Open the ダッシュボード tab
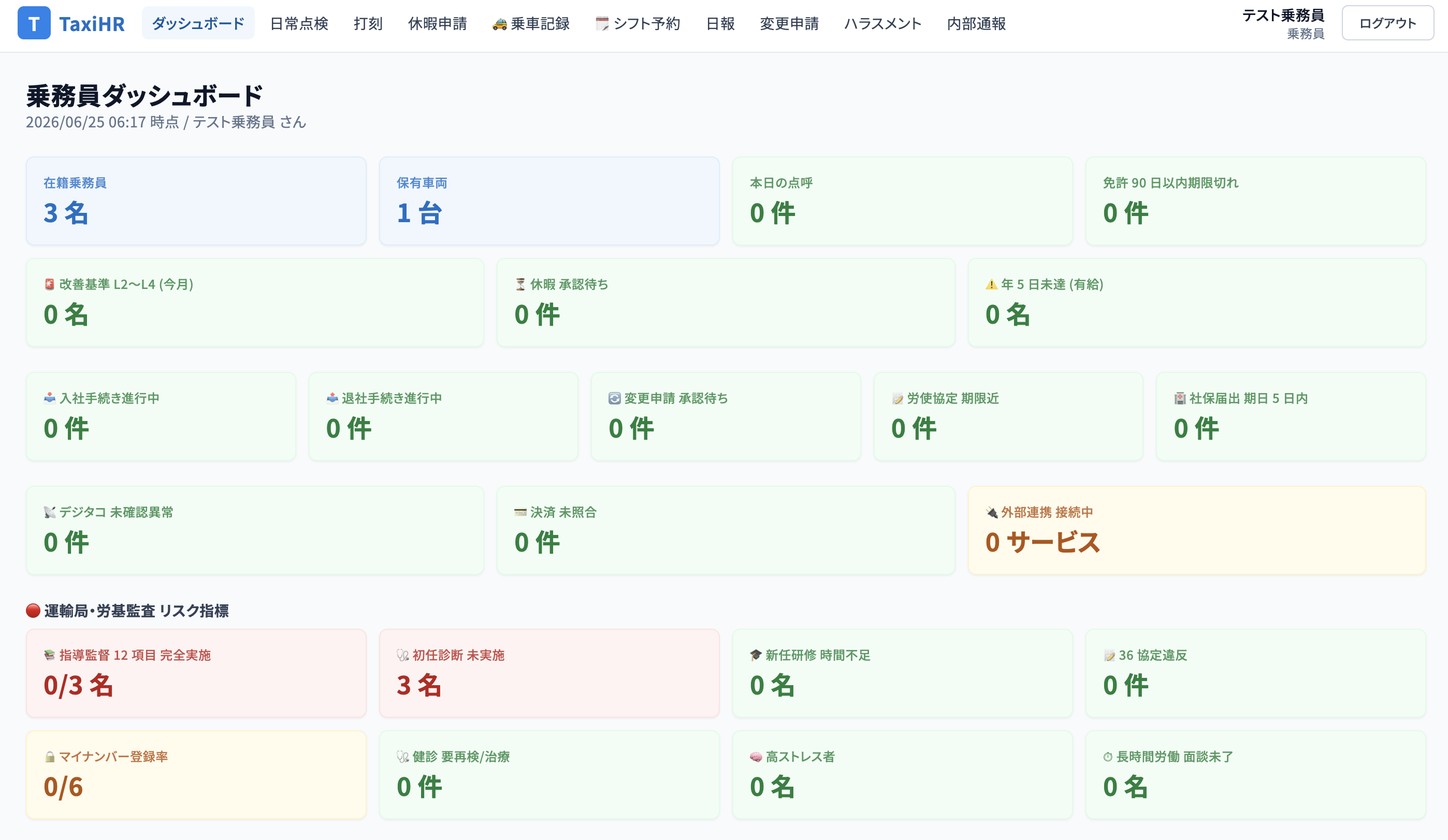Viewport: 1448px width, 840px height. (198, 23)
